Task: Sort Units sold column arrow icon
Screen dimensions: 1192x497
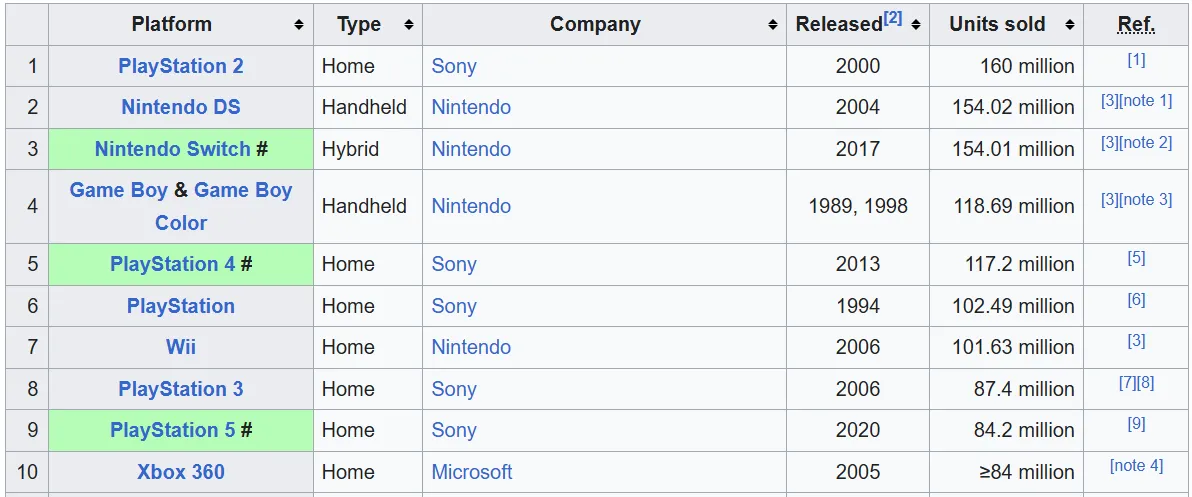Action: [1069, 25]
